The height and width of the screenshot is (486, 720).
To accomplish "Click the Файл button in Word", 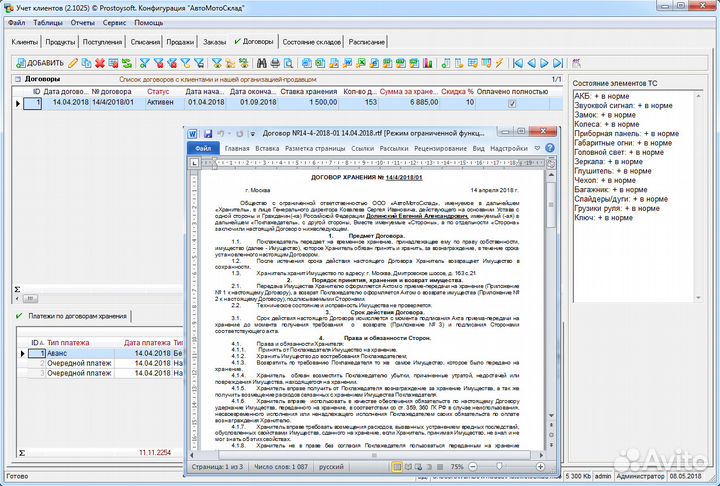I will click(203, 148).
